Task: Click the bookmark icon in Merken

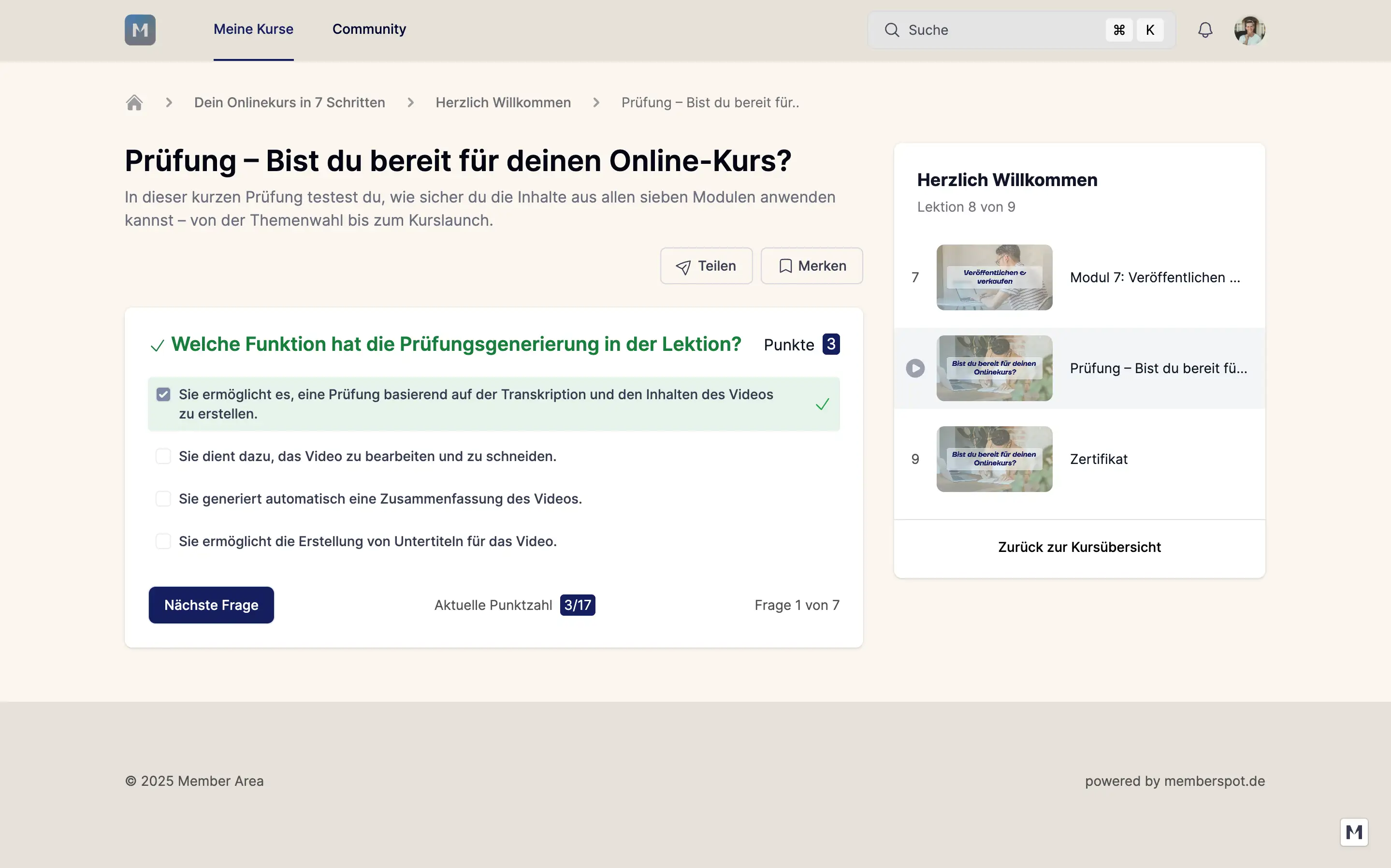Action: (785, 266)
